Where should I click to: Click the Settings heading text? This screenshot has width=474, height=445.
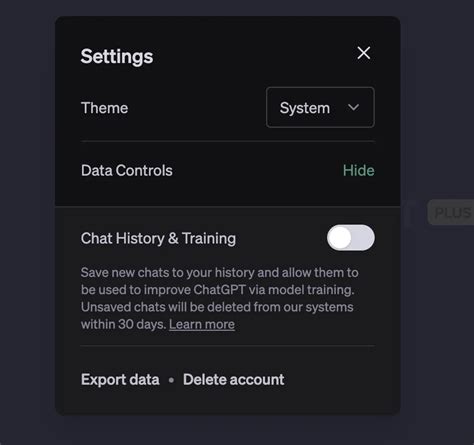(x=117, y=56)
